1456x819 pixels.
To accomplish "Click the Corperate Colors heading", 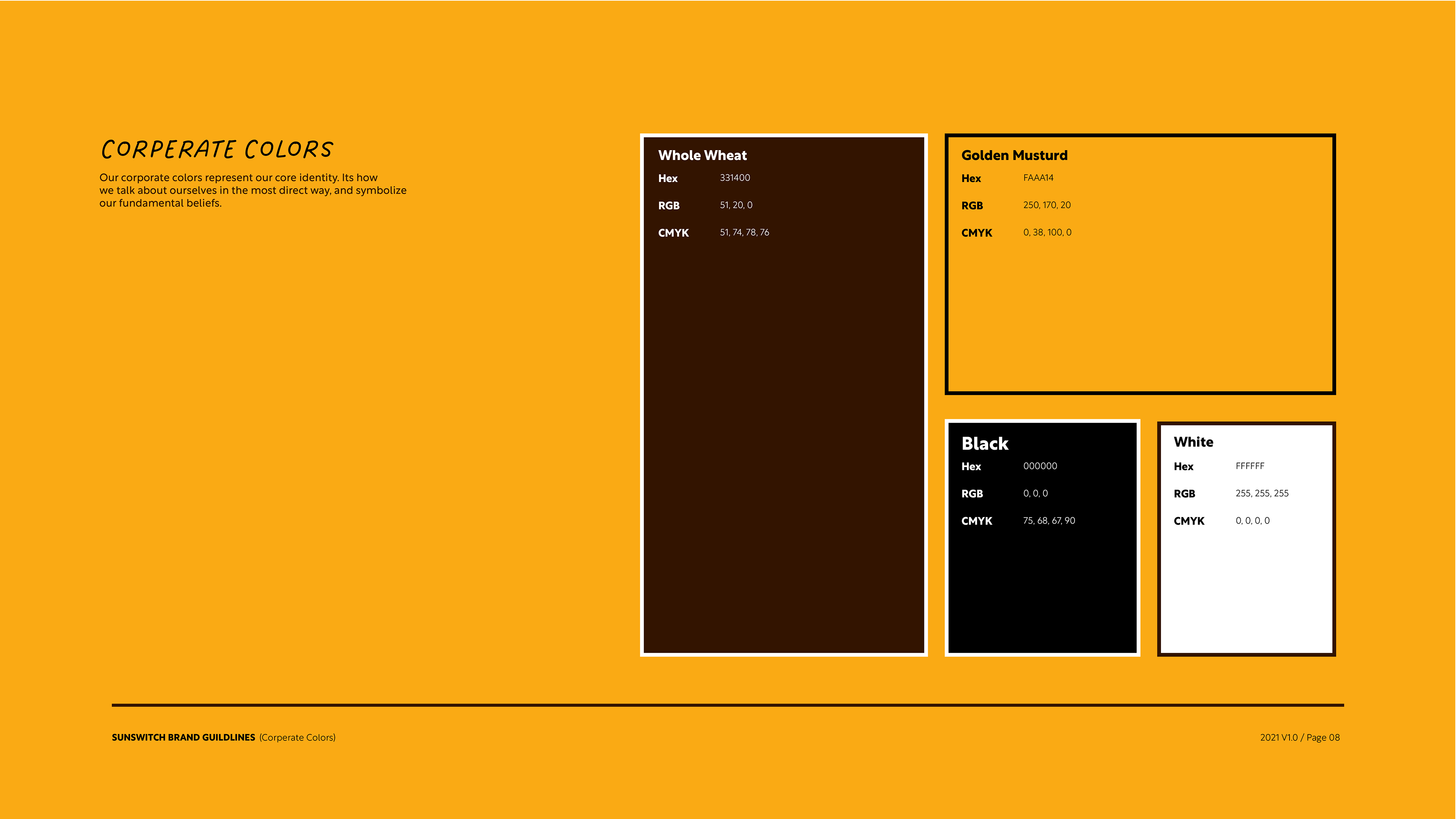I will [x=217, y=149].
